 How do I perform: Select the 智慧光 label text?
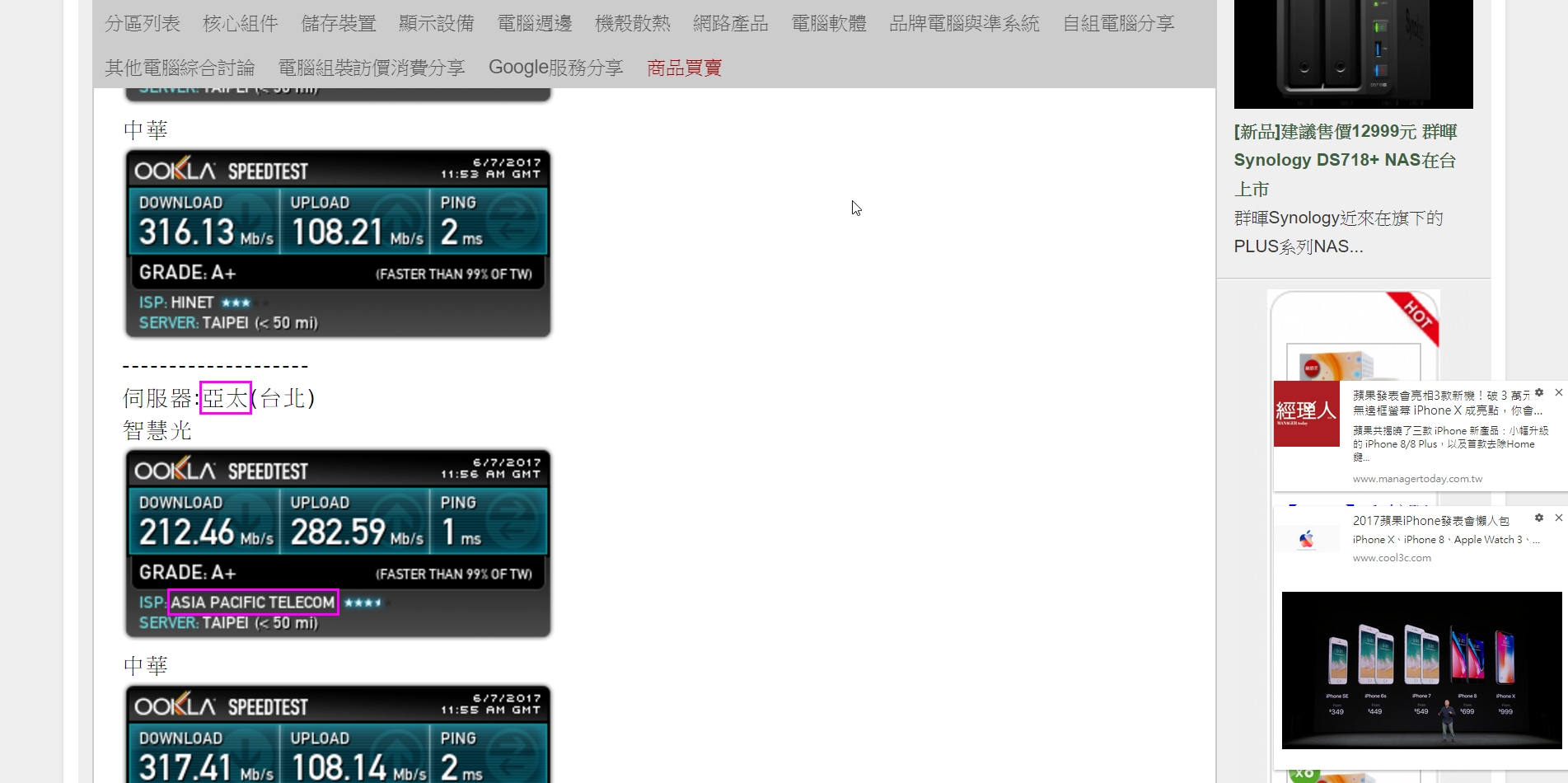[157, 430]
